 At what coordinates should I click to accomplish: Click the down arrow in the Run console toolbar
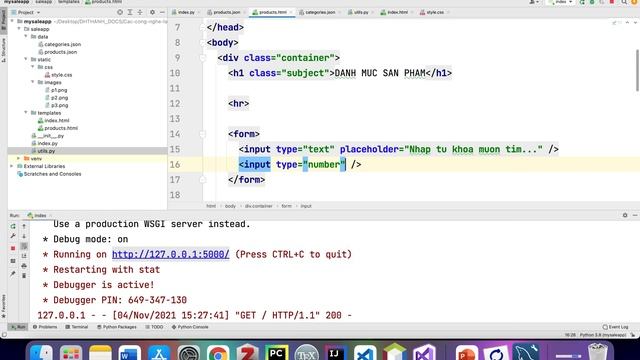click(24, 236)
